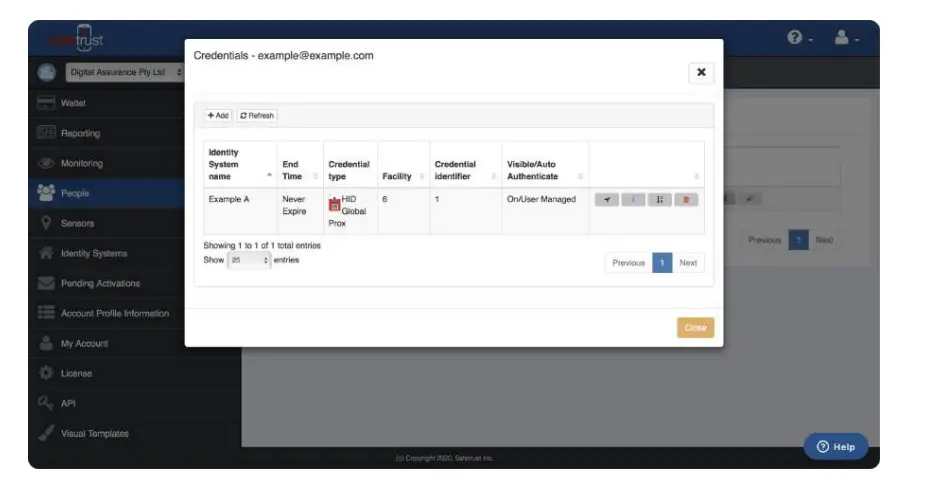This screenshot has height=501, width=941.
Task: Click the Monitoring eye icon in sidebar
Action: coord(46,163)
